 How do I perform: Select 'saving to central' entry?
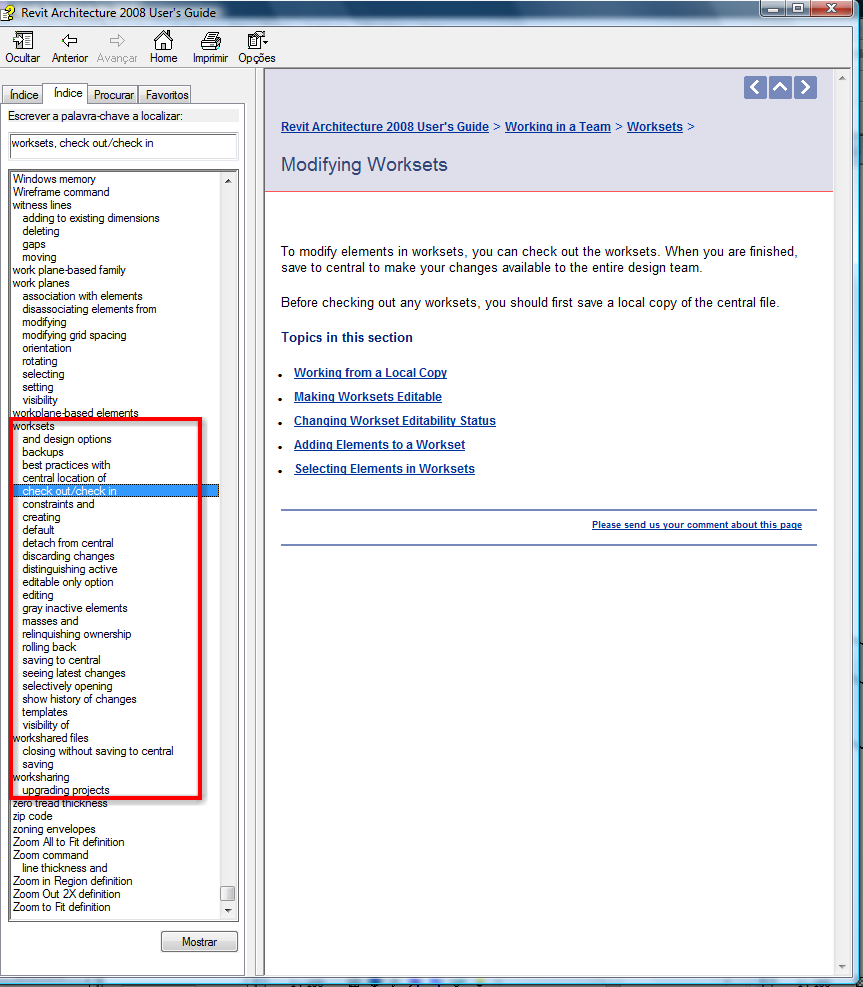tap(61, 660)
